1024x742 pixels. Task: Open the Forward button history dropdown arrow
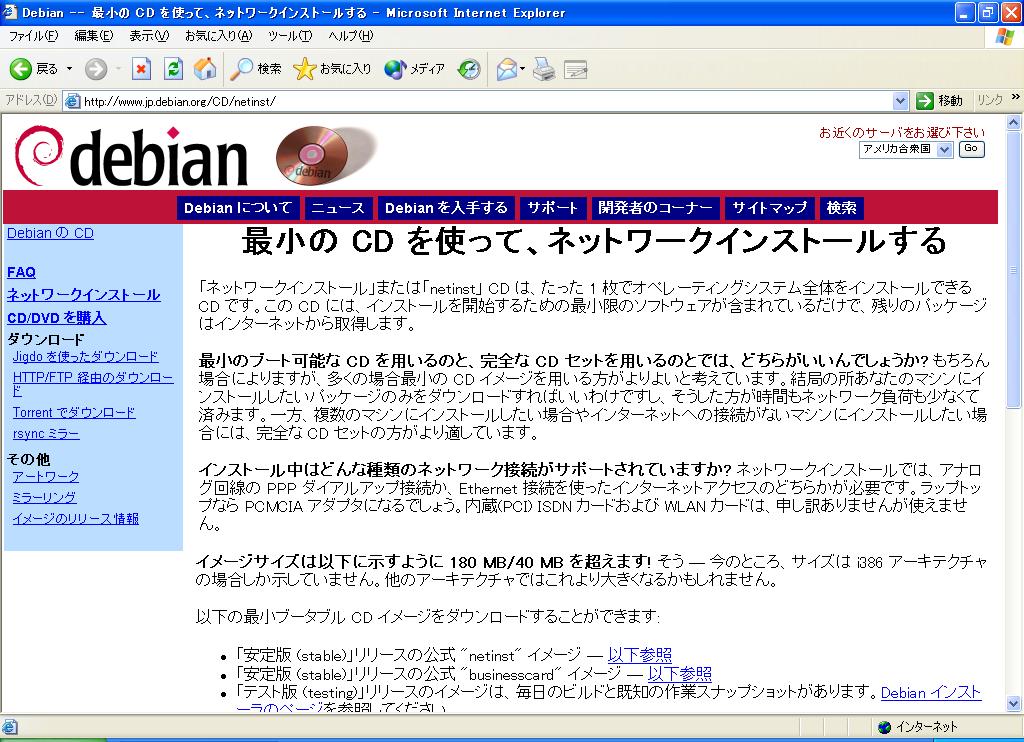(x=118, y=69)
